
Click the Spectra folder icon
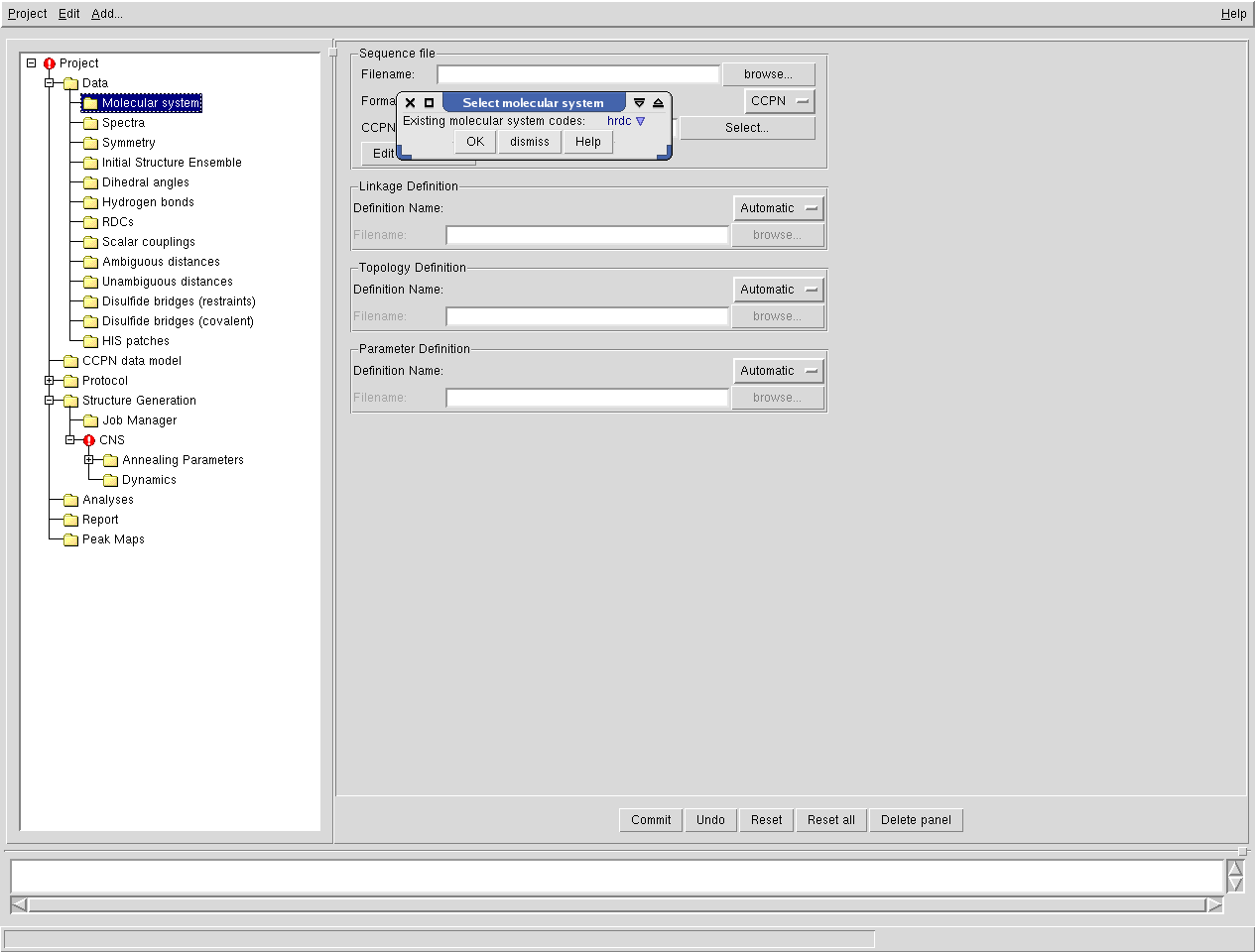click(x=90, y=123)
